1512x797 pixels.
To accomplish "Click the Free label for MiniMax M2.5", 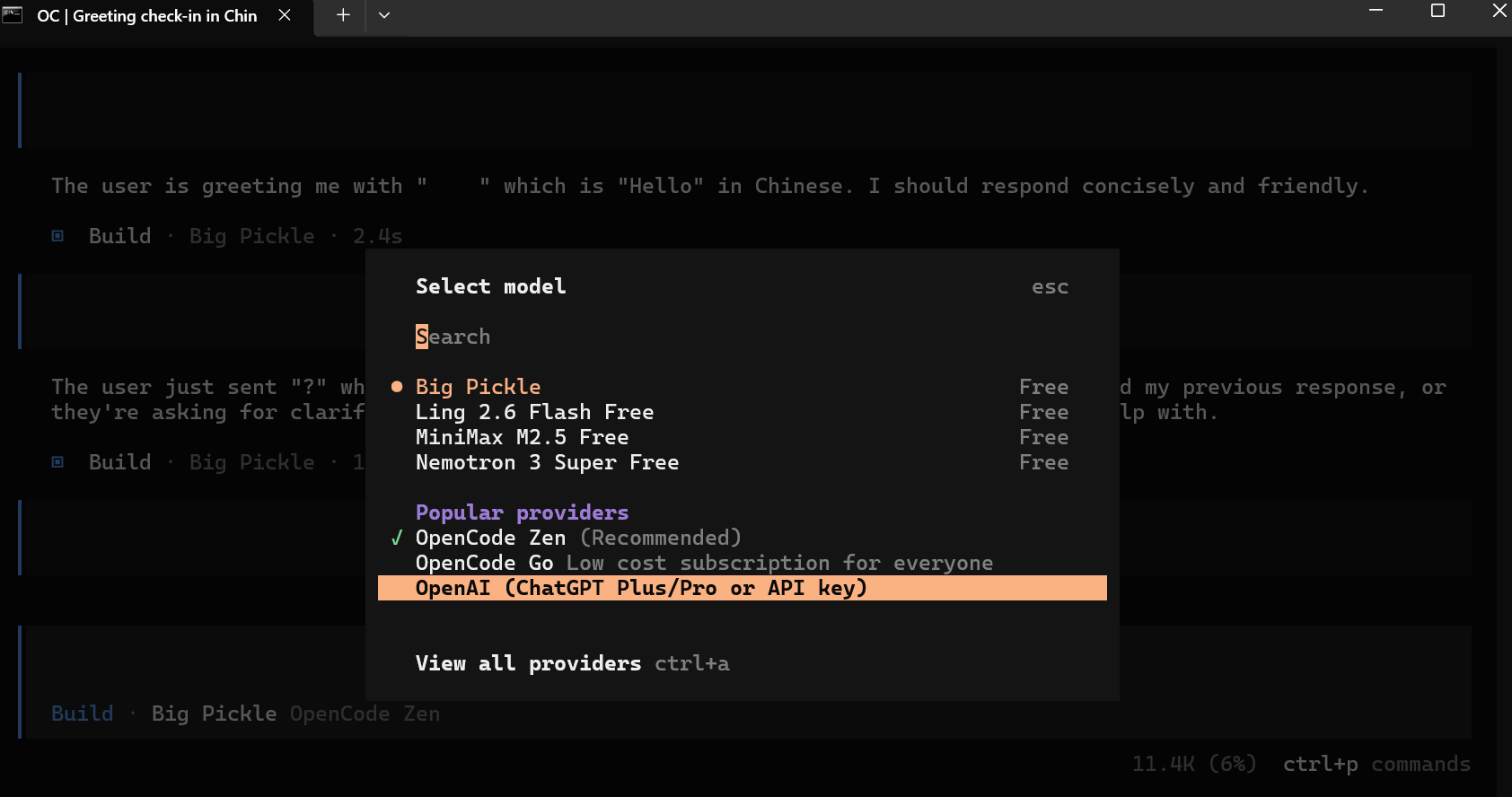I will click(x=1043, y=437).
